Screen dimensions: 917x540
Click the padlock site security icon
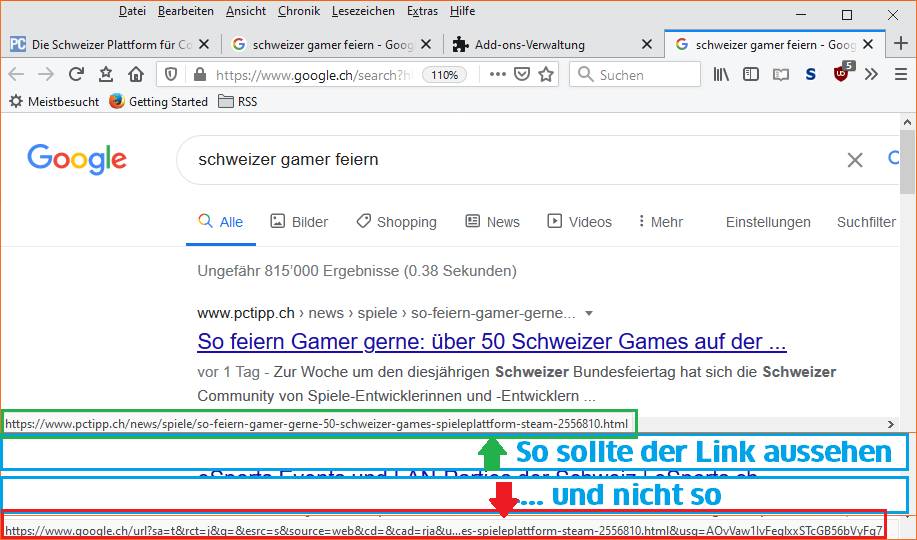click(x=199, y=74)
